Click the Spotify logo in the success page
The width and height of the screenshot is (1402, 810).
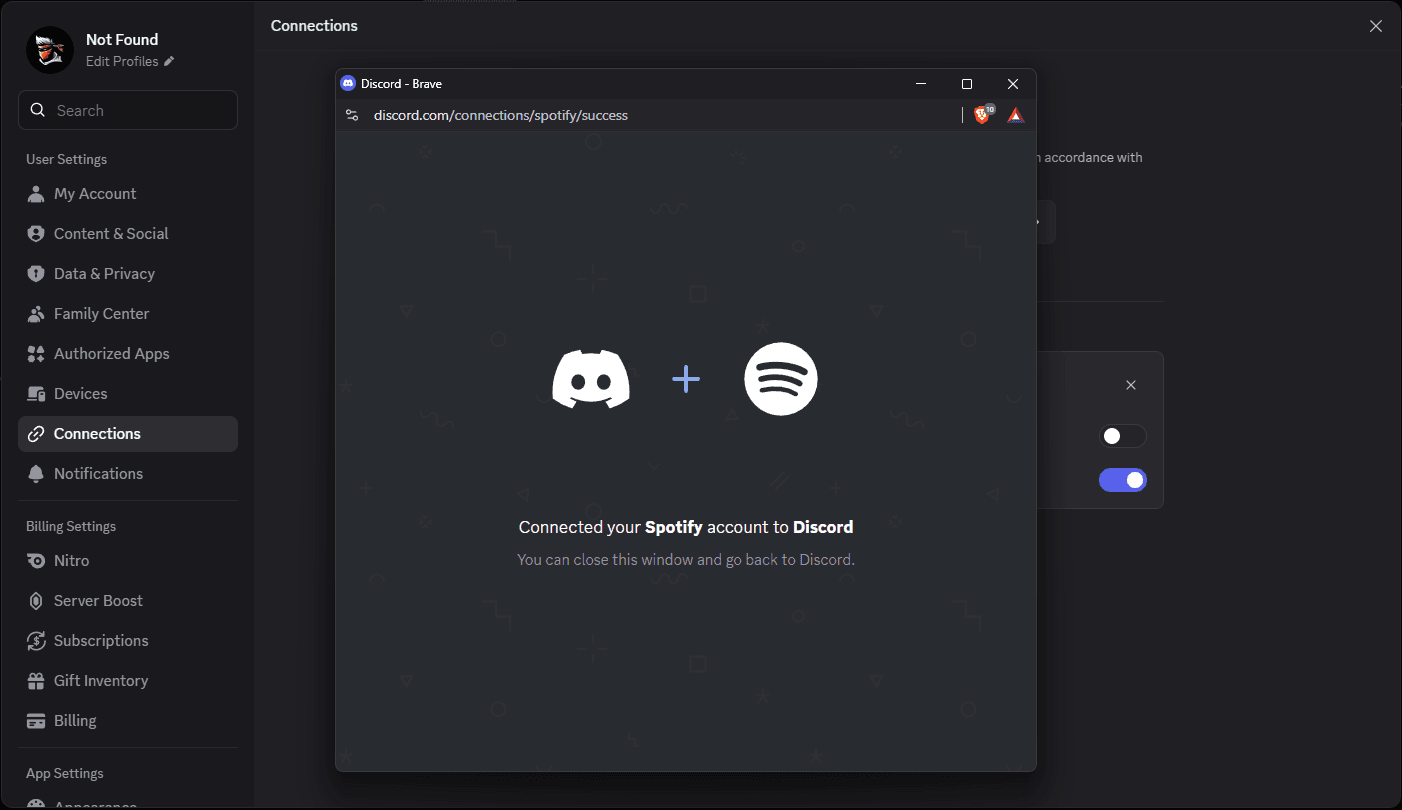click(781, 379)
